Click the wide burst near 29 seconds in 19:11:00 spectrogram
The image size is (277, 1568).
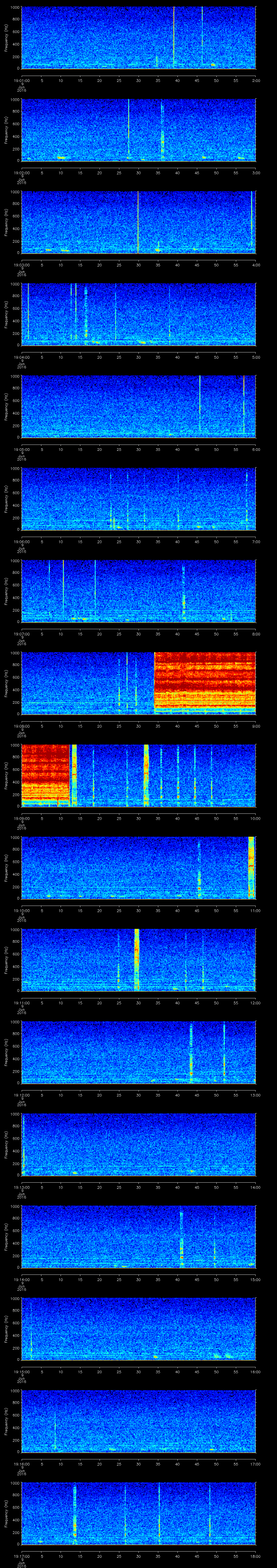tap(137, 960)
